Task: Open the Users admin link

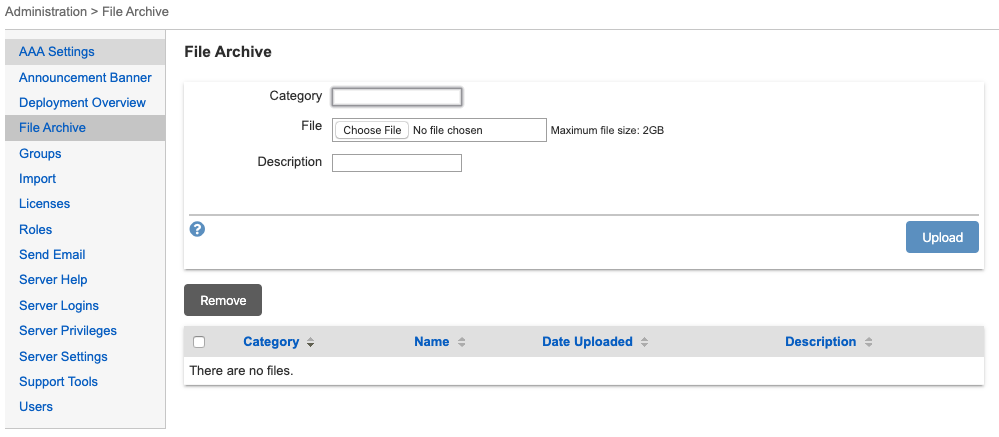Action: pos(36,406)
